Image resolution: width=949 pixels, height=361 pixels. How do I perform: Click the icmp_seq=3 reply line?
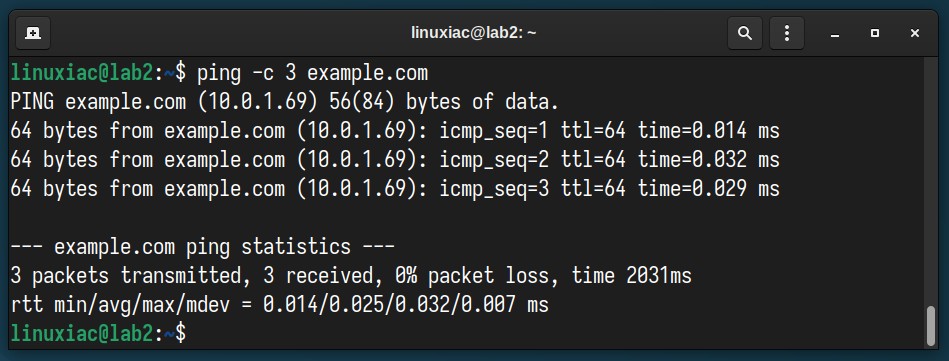(x=395, y=189)
